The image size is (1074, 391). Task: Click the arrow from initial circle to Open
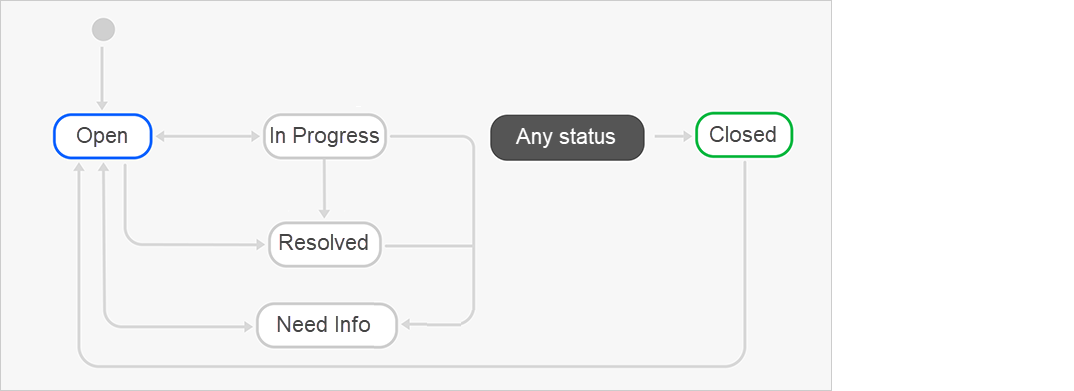click(x=102, y=77)
